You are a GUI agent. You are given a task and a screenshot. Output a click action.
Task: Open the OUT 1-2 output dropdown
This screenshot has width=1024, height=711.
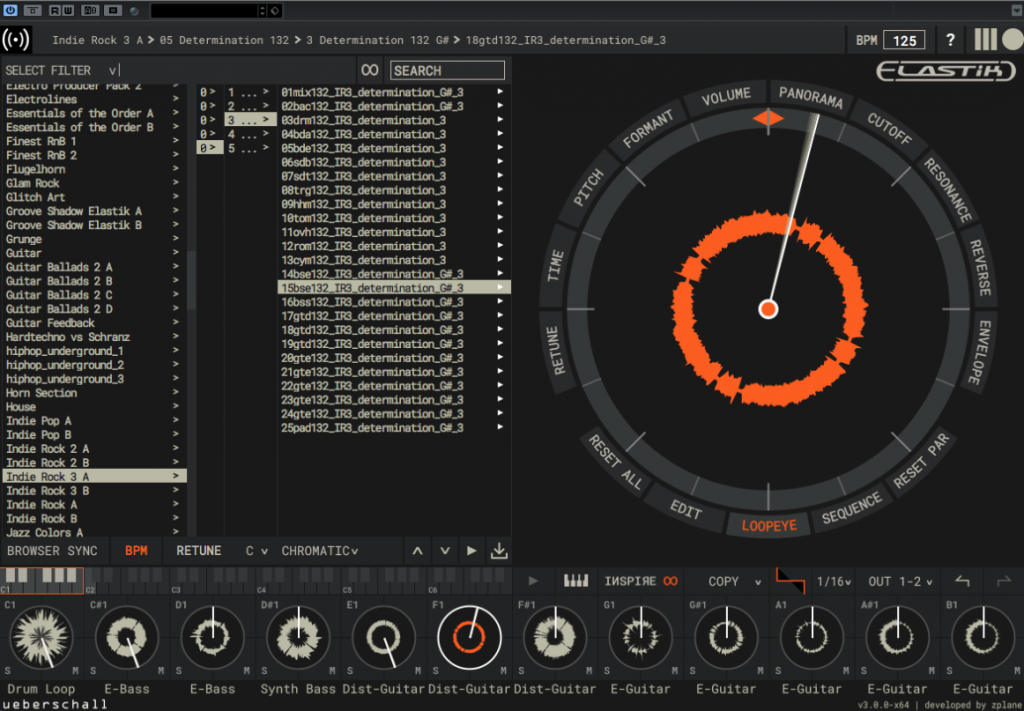(900, 581)
